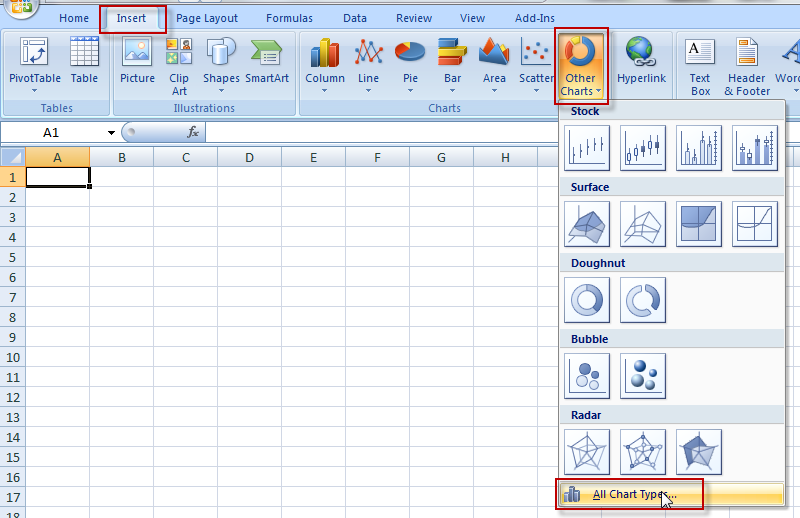Select the 3-D Surface chart
This screenshot has width=800, height=518.
[x=587, y=224]
